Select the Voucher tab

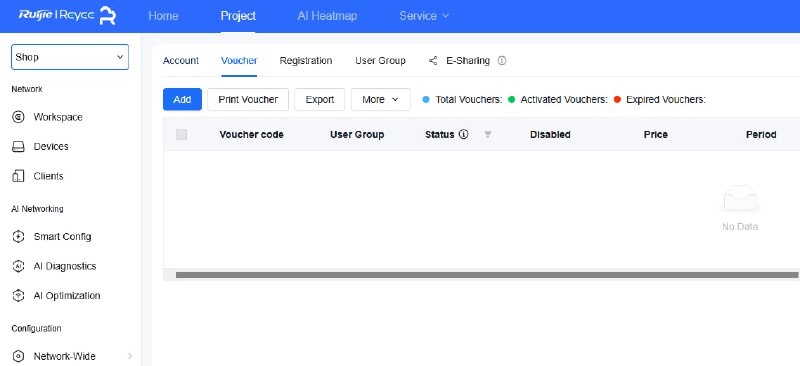(x=239, y=61)
